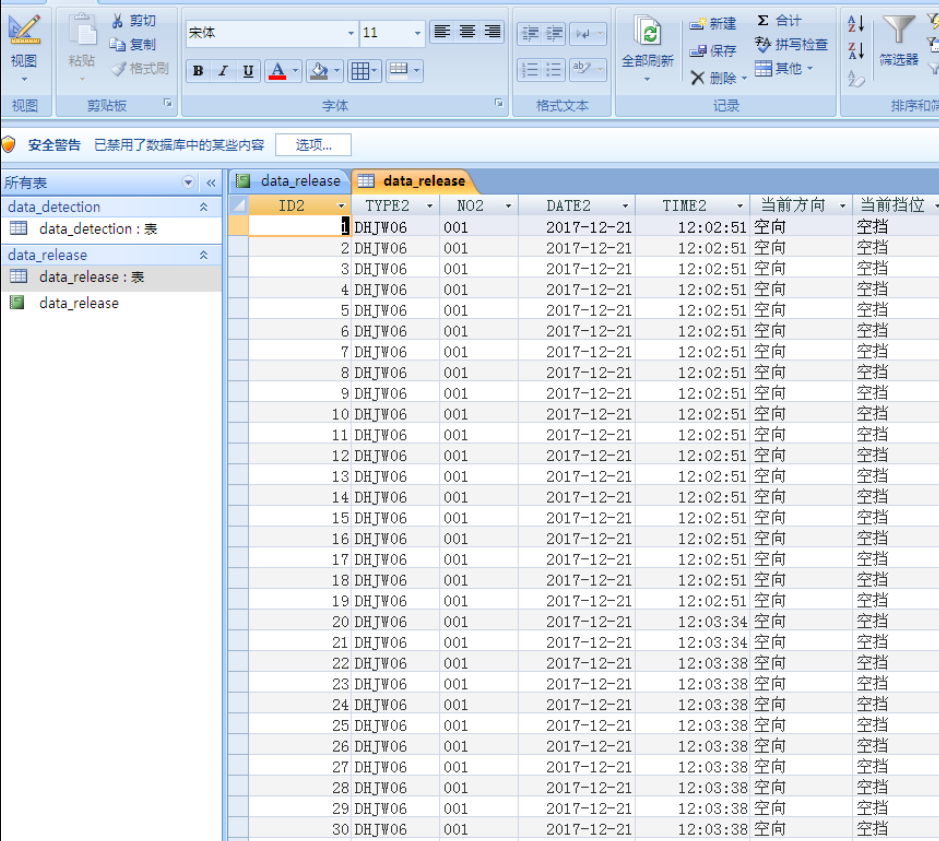Delete record with the 删除 icon
Screen dimensions: 939x841
pyautogui.click(x=697, y=78)
